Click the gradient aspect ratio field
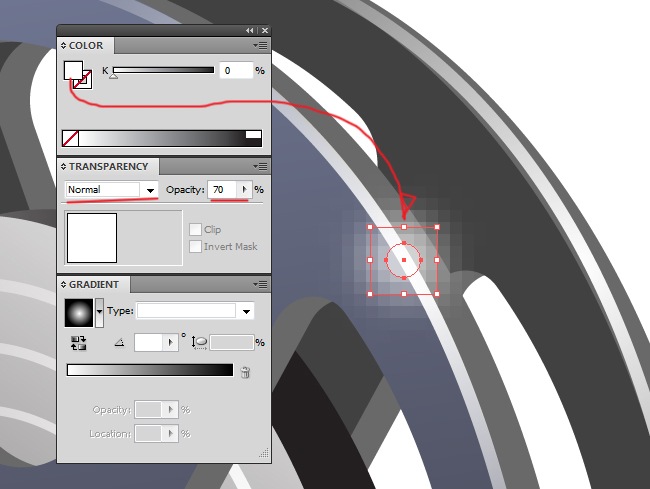 232,343
